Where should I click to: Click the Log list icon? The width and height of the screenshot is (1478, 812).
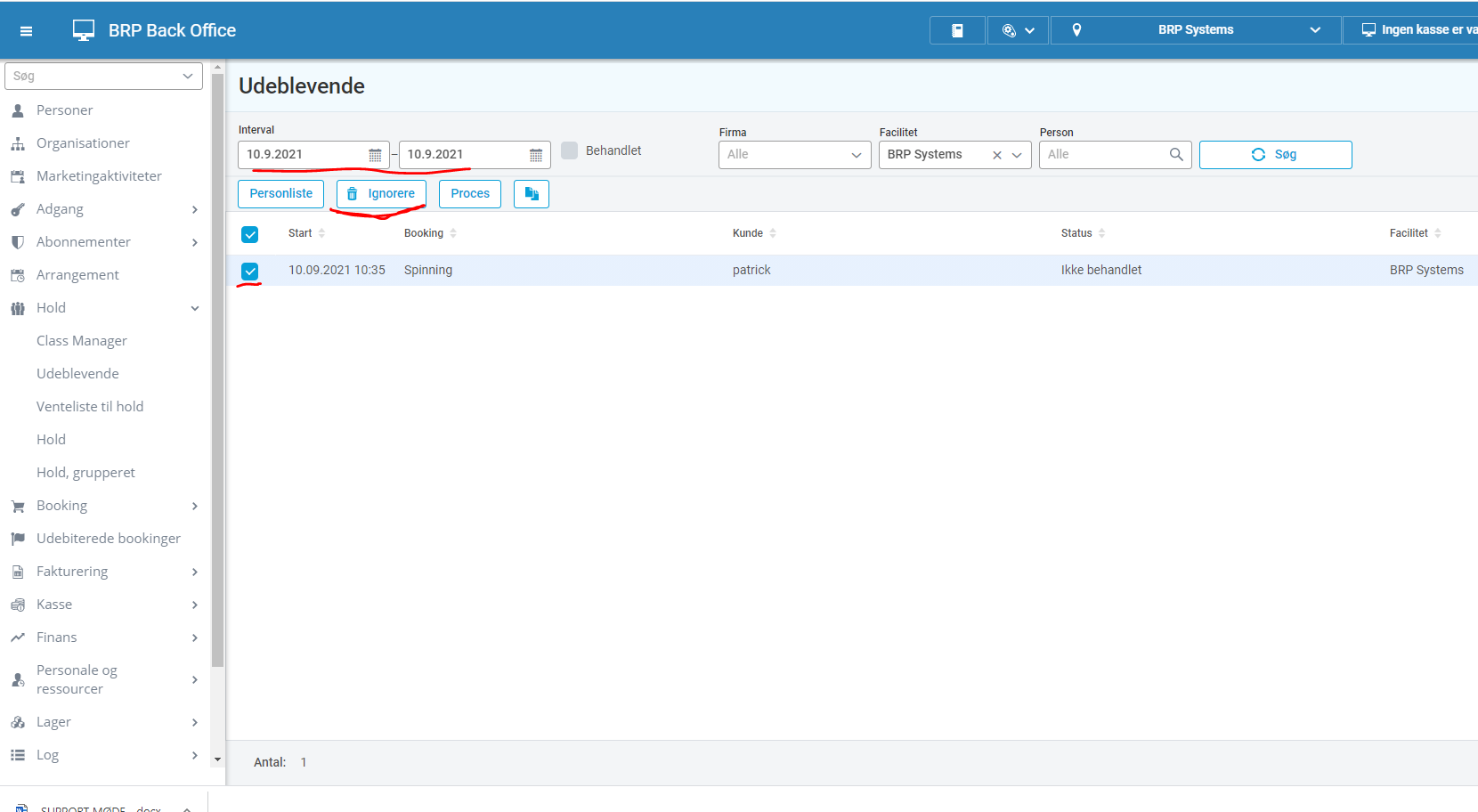(18, 755)
